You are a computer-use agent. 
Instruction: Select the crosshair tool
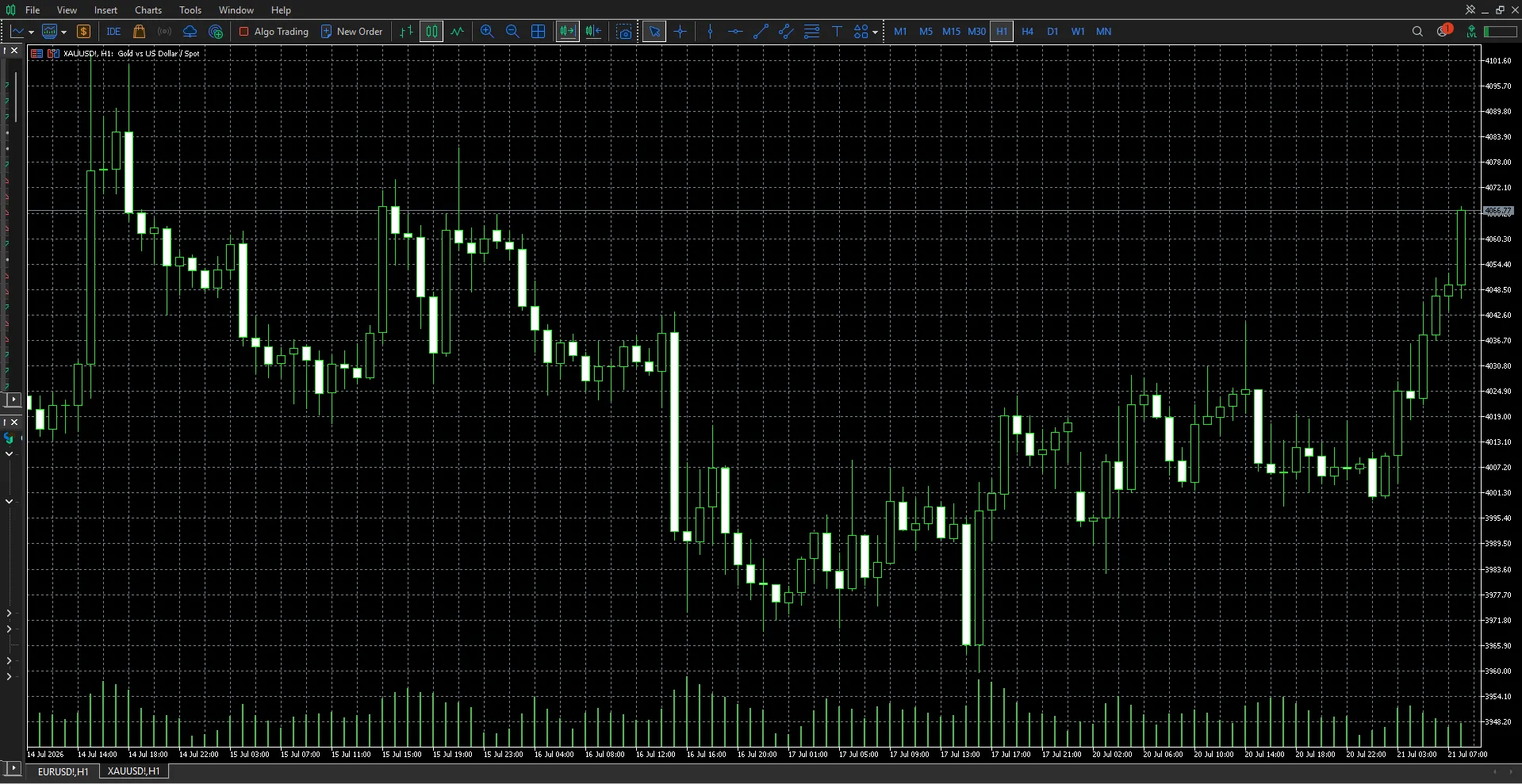click(x=680, y=32)
